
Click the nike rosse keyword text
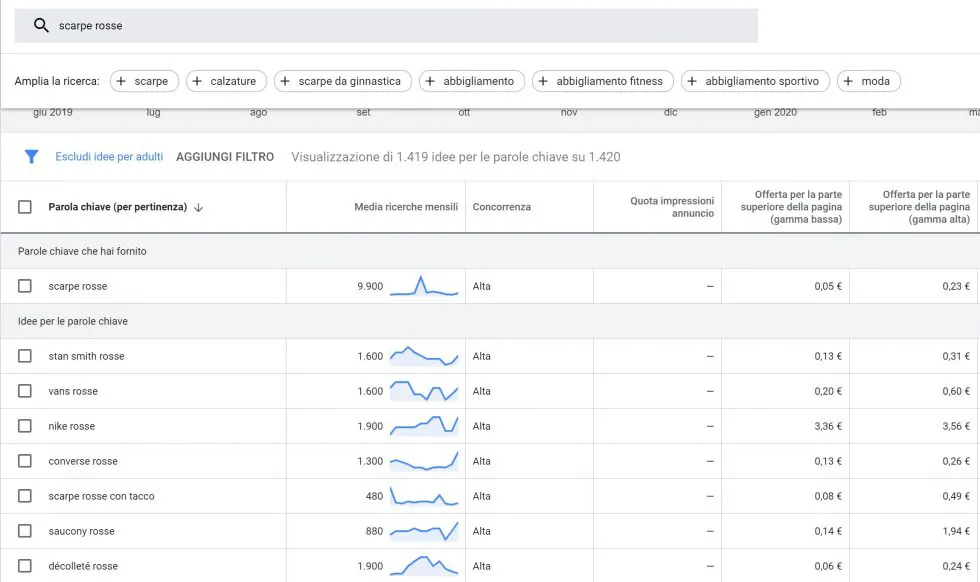click(72, 426)
